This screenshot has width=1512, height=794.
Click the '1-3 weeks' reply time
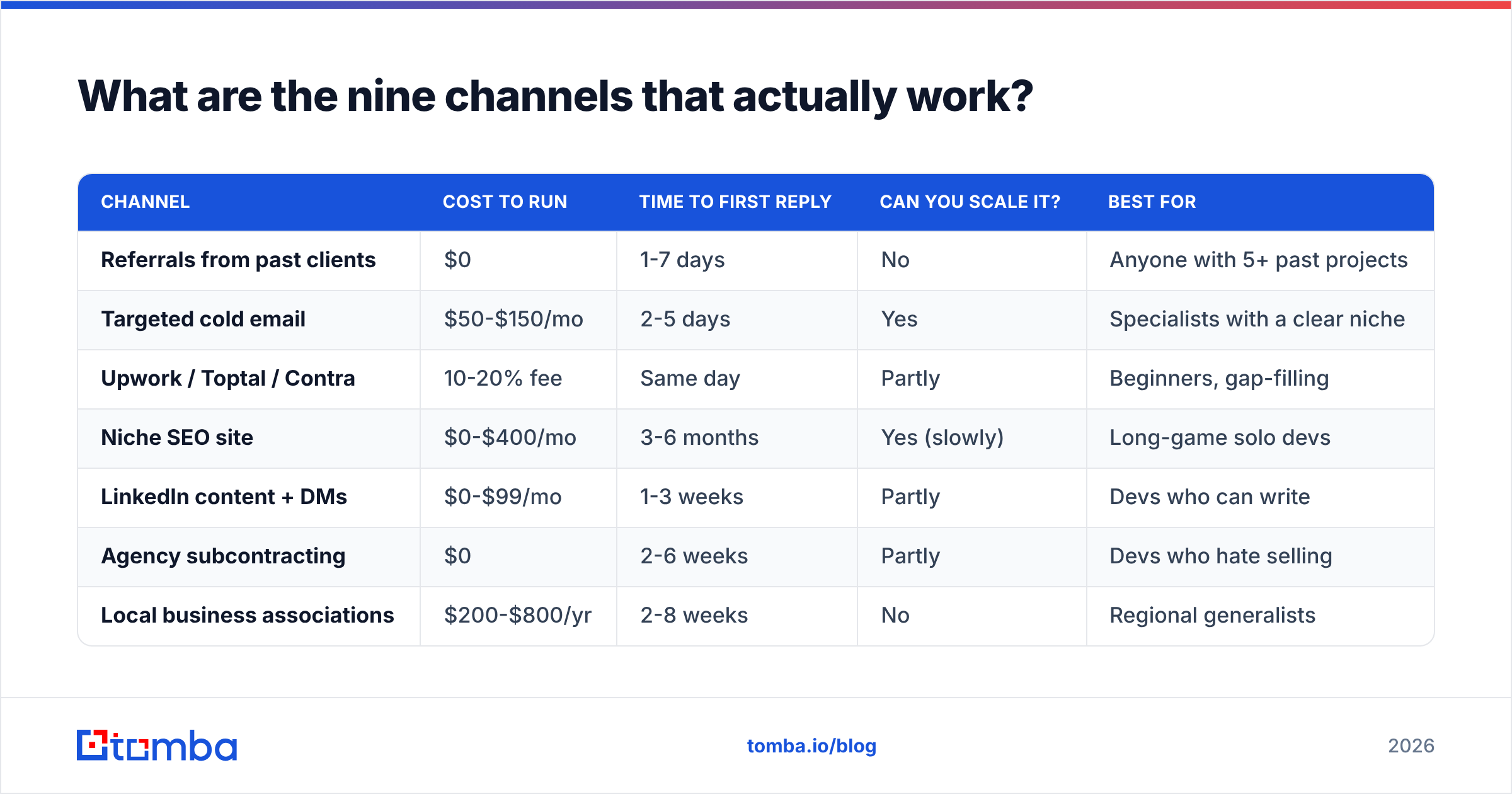(692, 497)
